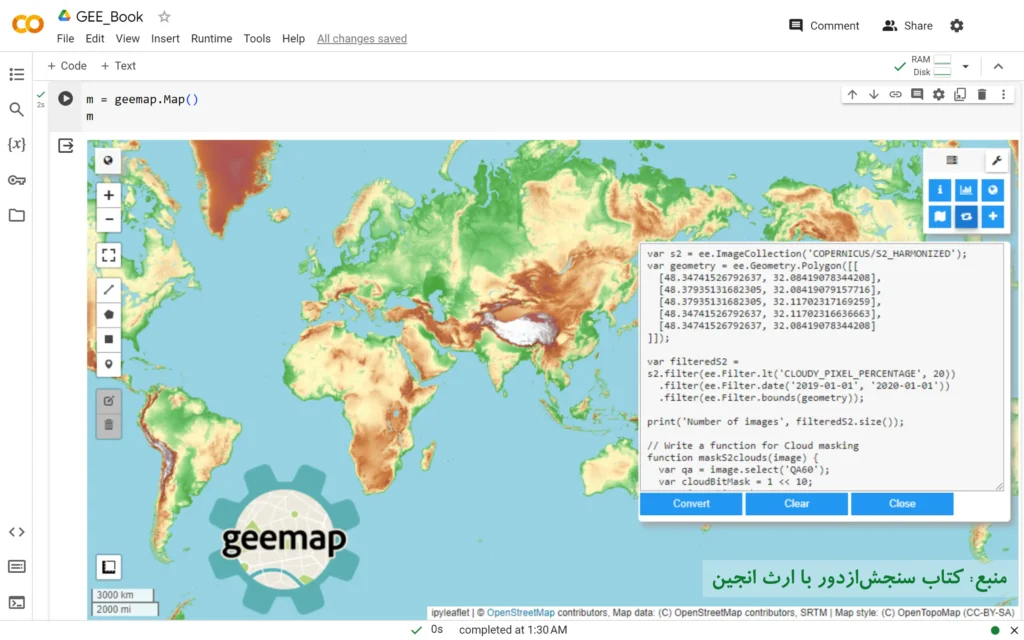The width and height of the screenshot is (1024, 640).
Task: Open the table of contents sidebar
Action: [x=17, y=74]
